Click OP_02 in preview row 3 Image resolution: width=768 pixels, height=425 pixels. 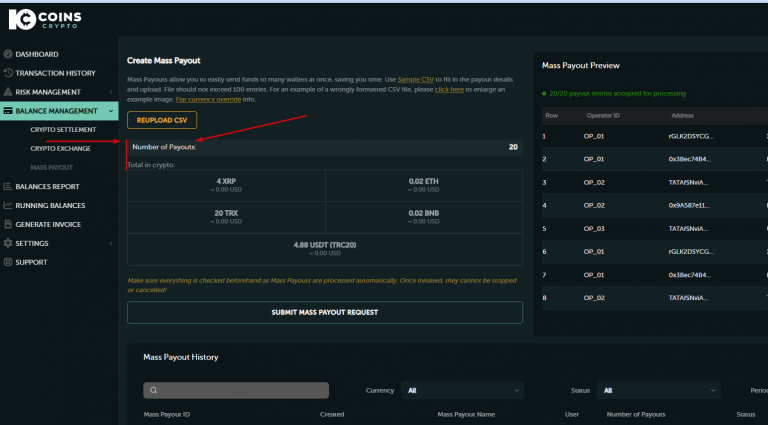click(x=594, y=182)
